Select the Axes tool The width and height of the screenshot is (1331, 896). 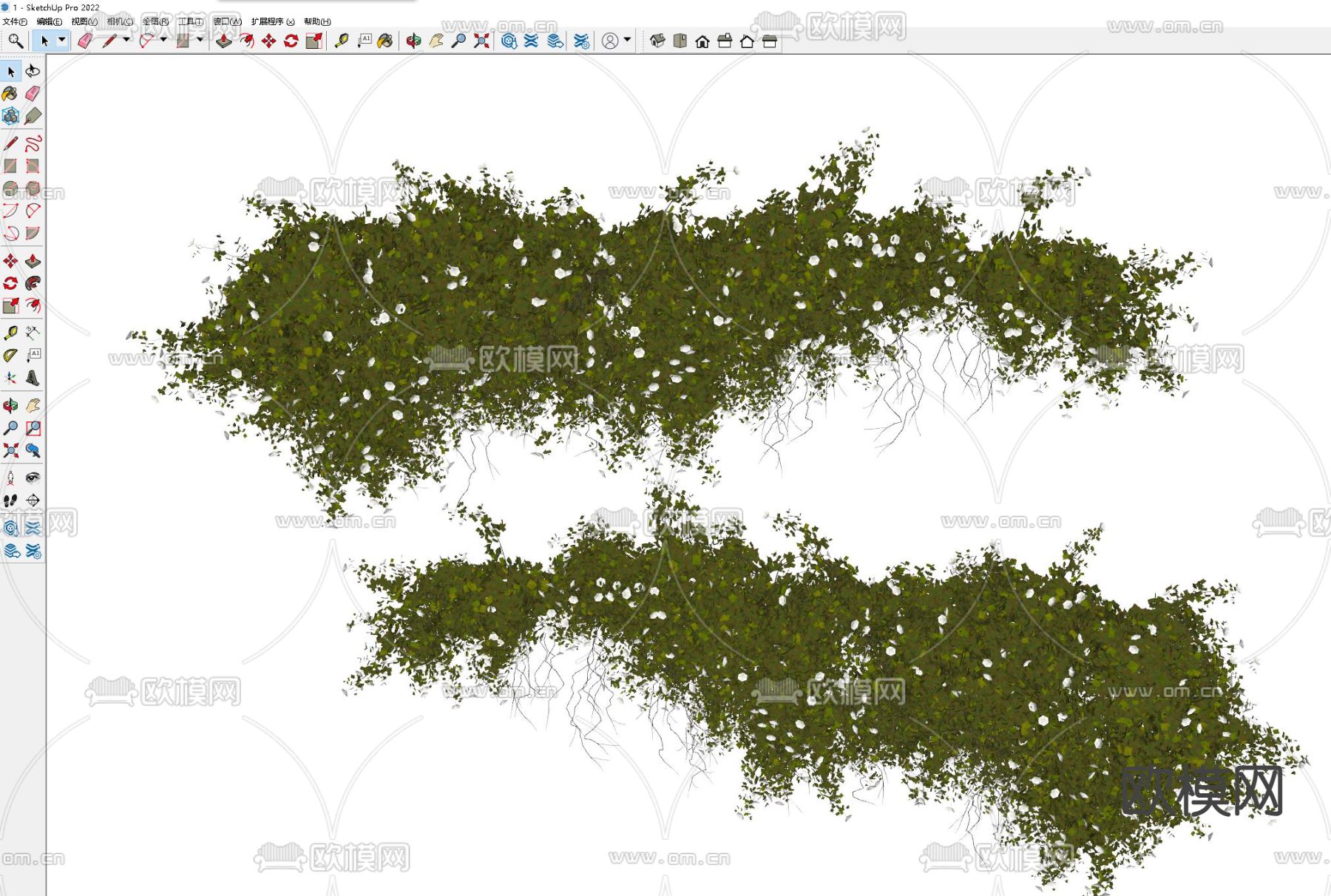[10, 378]
